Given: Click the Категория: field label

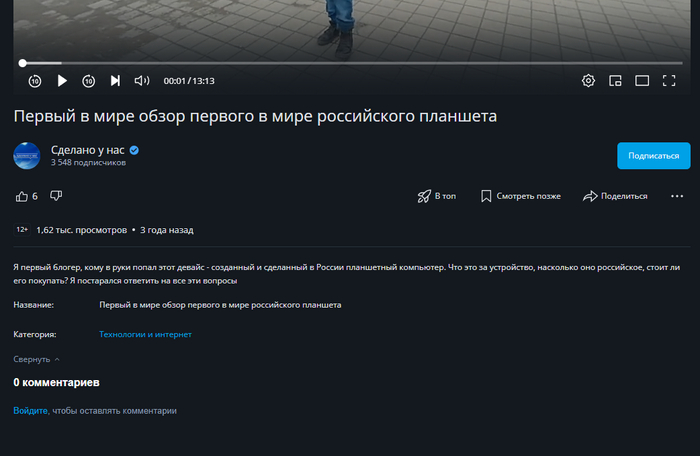Looking at the screenshot, I should 35,334.
